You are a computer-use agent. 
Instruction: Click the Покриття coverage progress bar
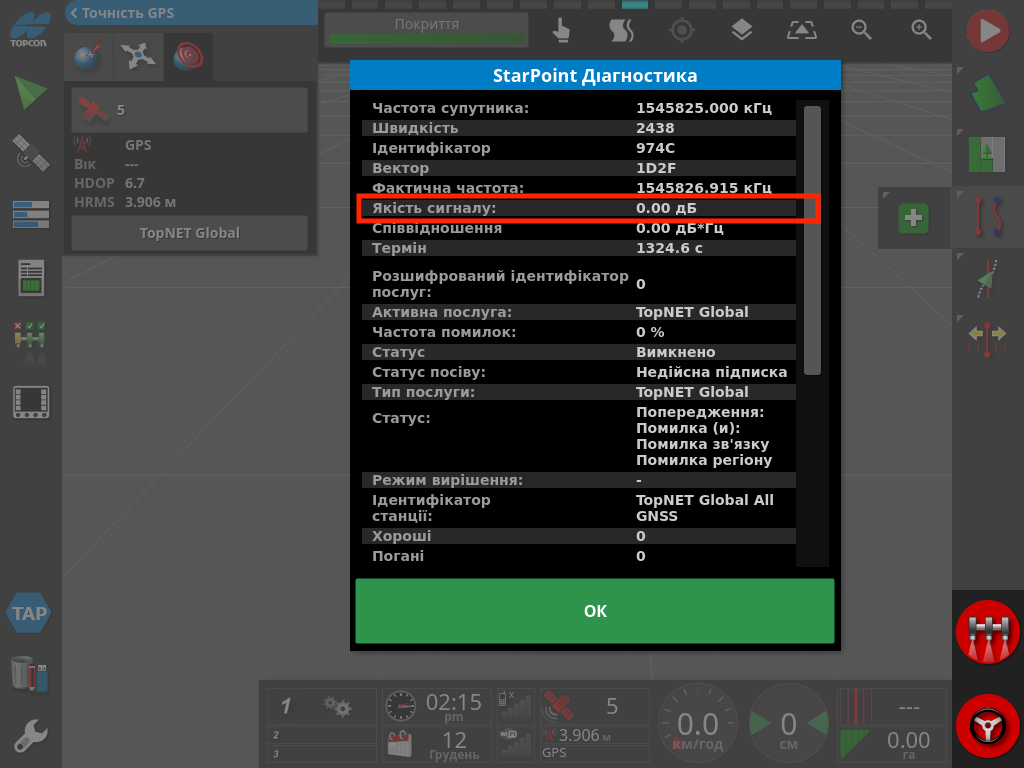(x=427, y=30)
